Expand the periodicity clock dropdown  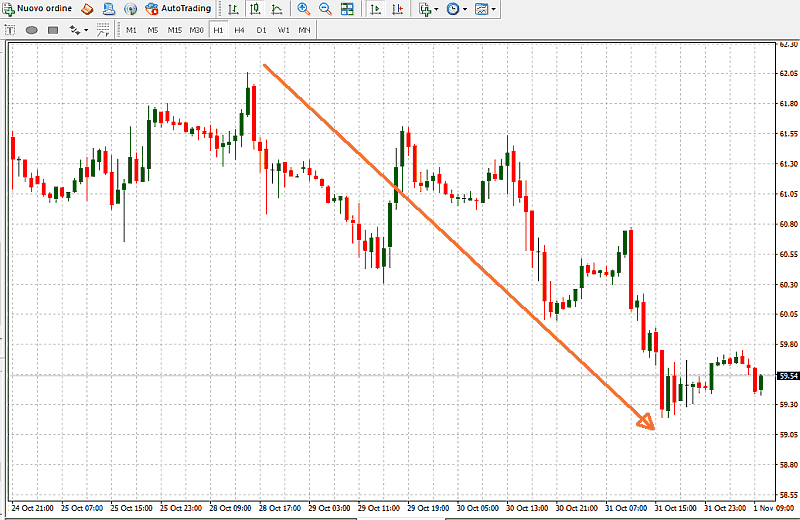pos(457,9)
